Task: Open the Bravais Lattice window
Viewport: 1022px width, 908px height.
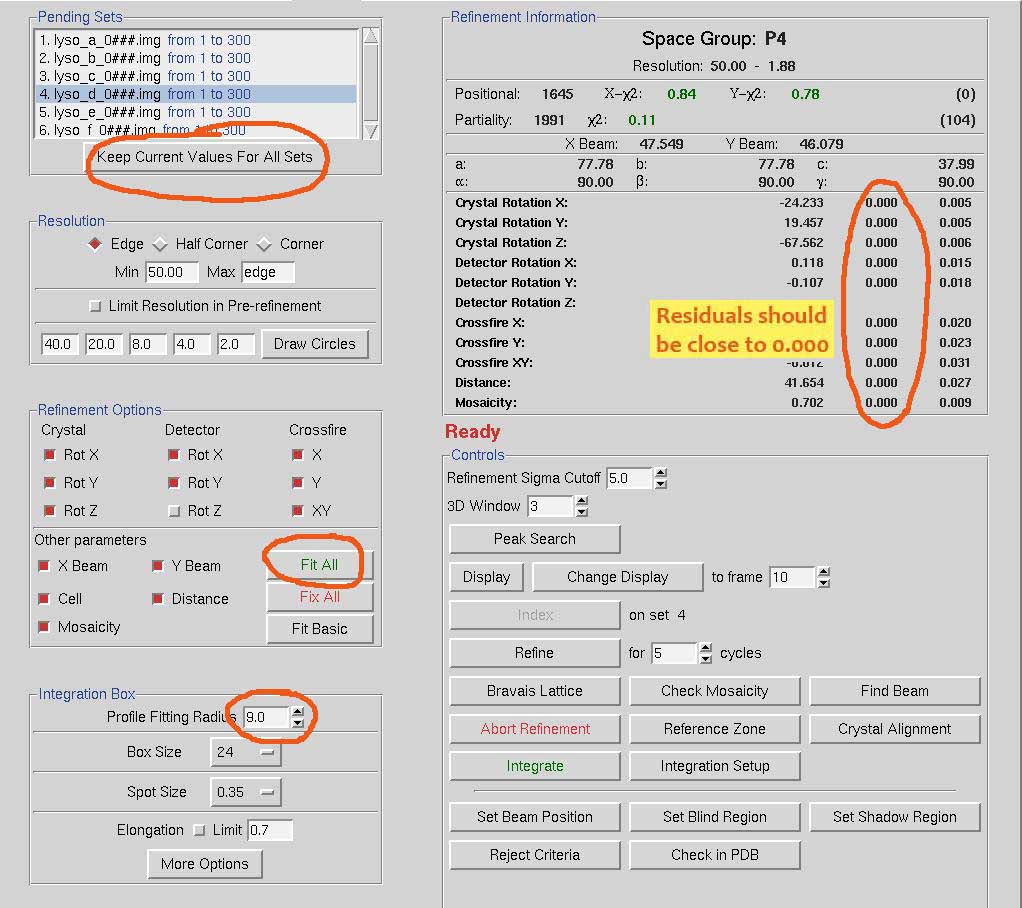Action: point(534,691)
